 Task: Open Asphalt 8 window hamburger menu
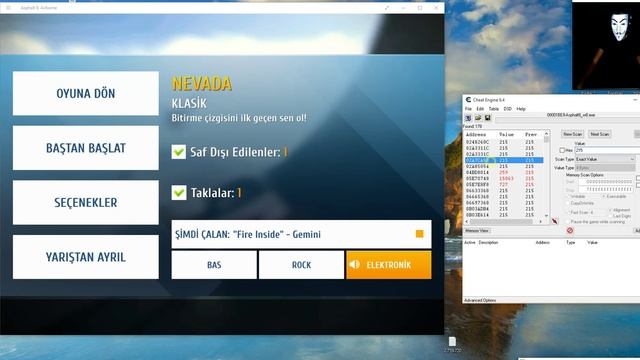click(8, 8)
